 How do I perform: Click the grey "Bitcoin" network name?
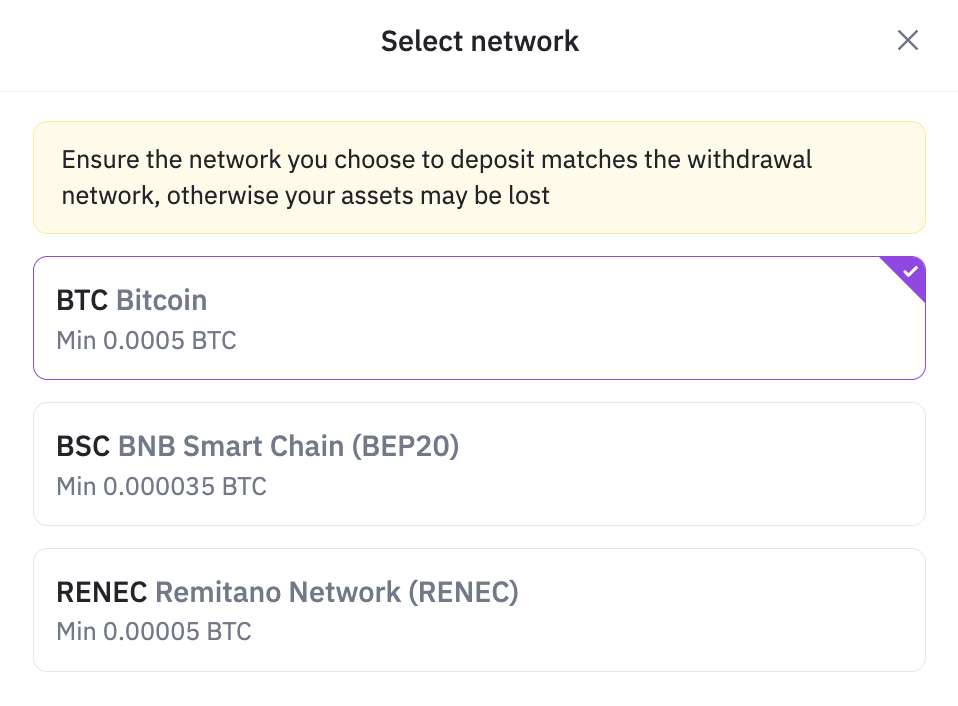coord(162,300)
